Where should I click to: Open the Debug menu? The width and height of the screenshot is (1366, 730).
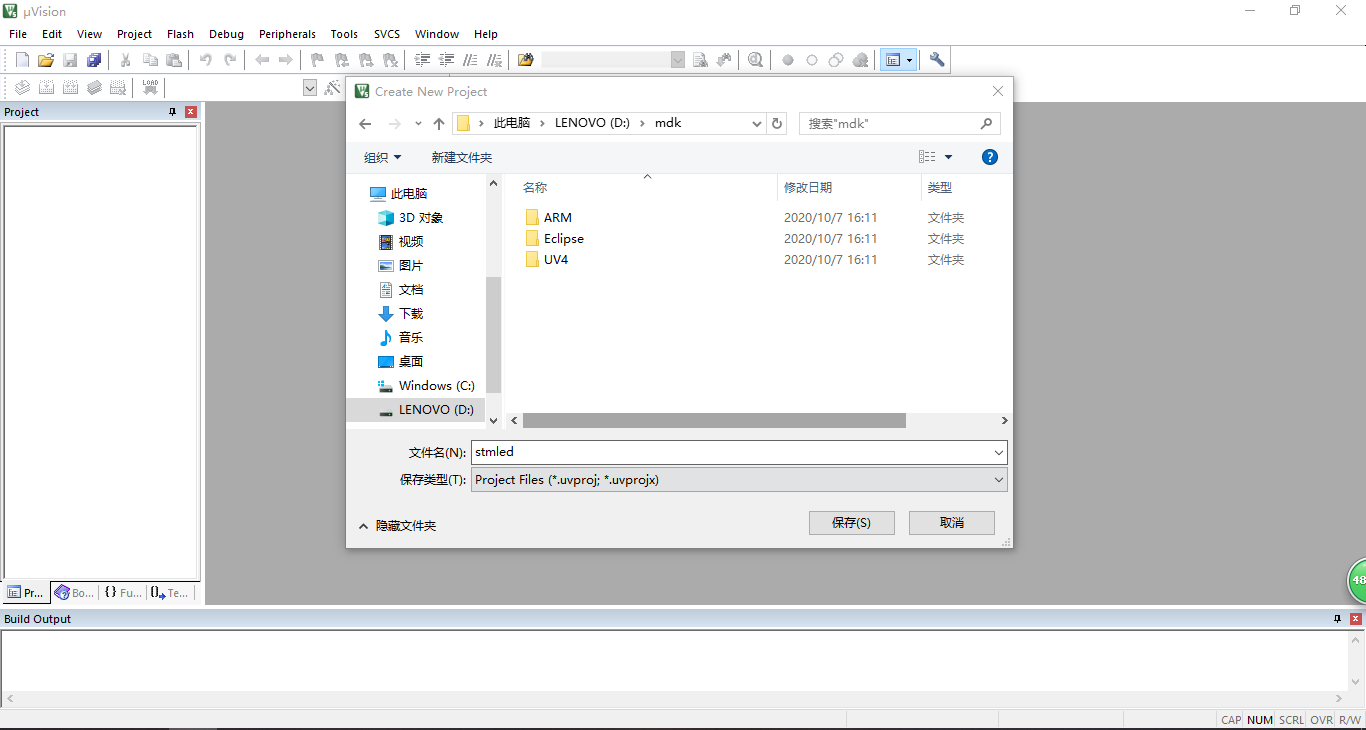pyautogui.click(x=226, y=34)
